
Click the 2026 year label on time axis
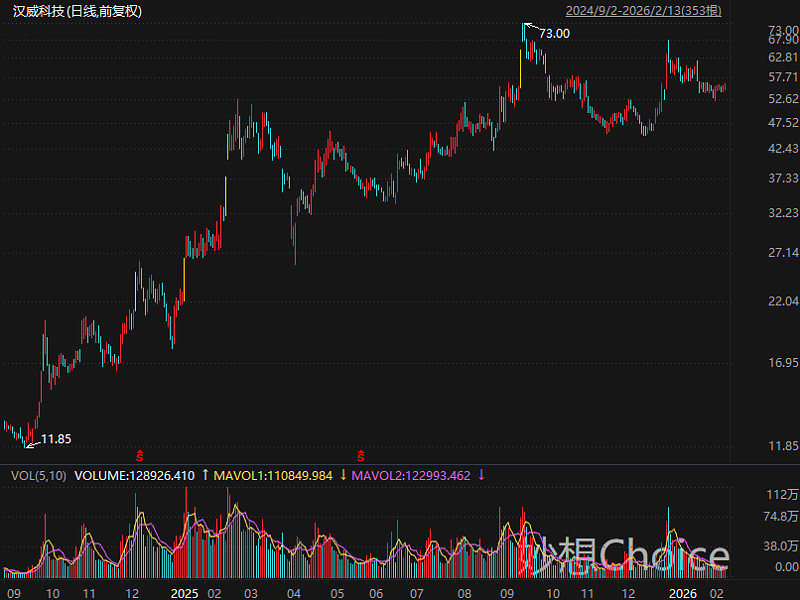click(683, 593)
